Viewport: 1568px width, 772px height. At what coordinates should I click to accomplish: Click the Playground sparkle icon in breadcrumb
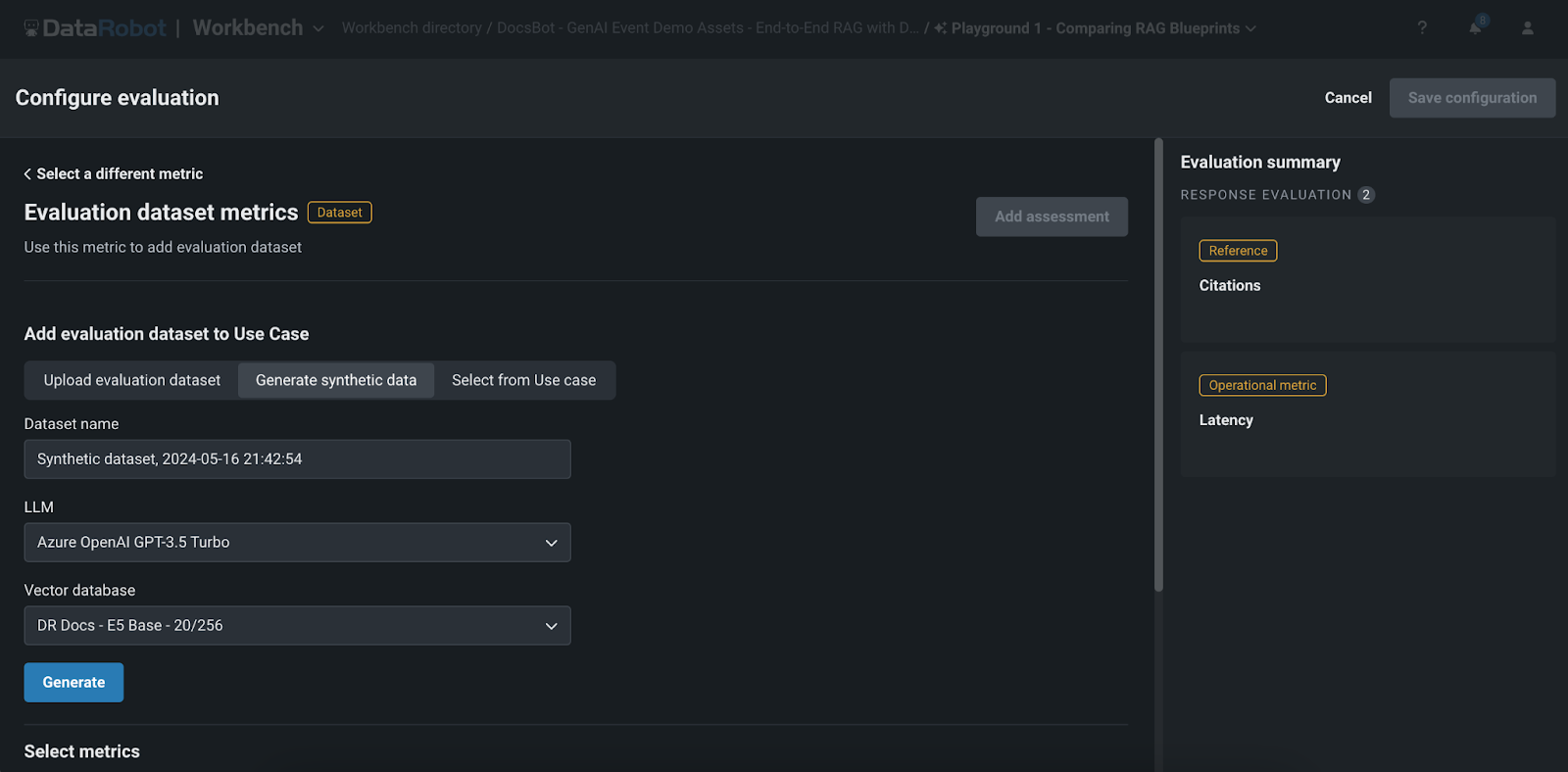coord(940,28)
